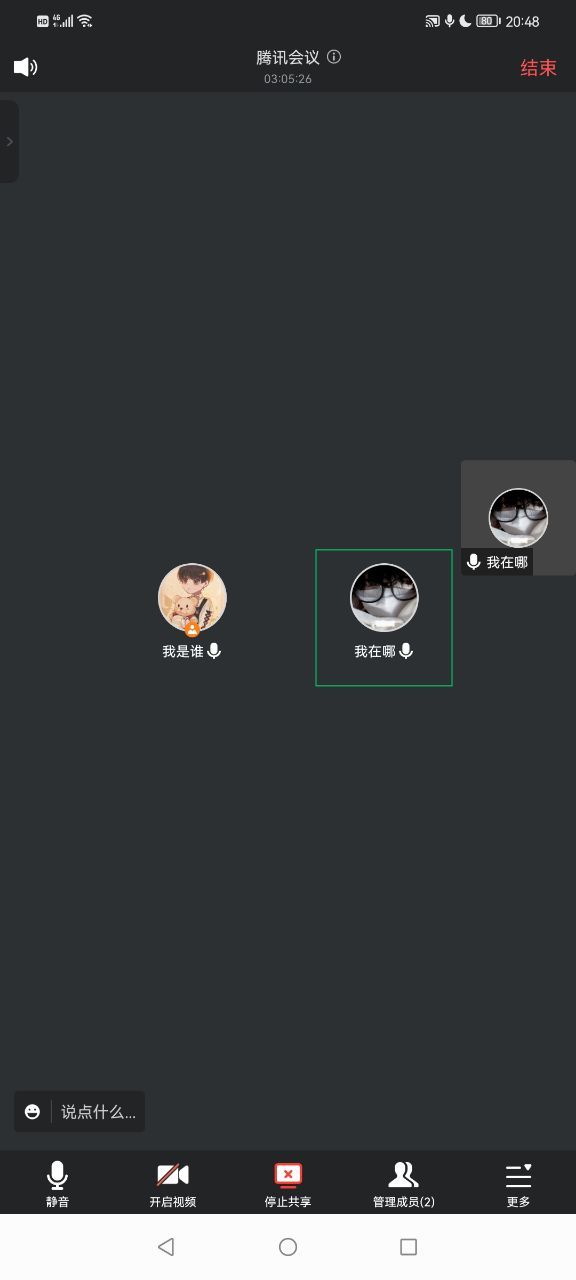Select the 我是谁 participant avatar
The image size is (576, 1280).
coord(192,598)
